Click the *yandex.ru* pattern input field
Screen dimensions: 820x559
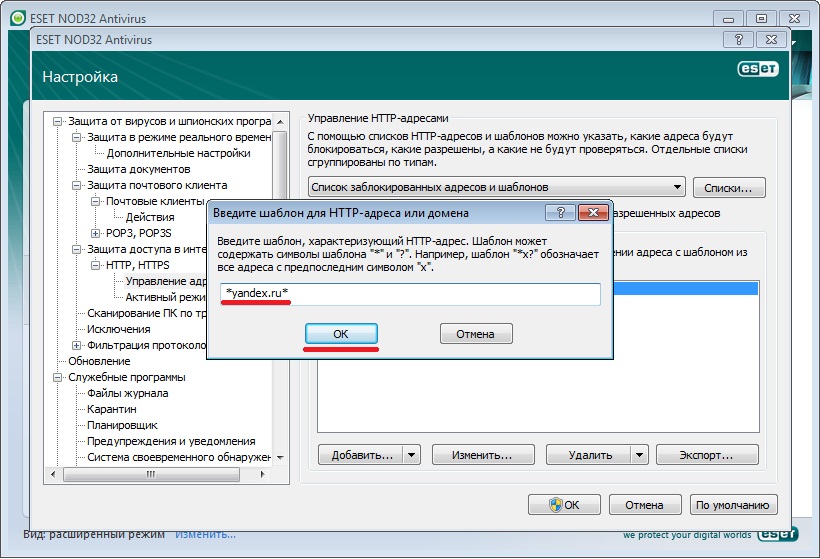[x=411, y=293]
